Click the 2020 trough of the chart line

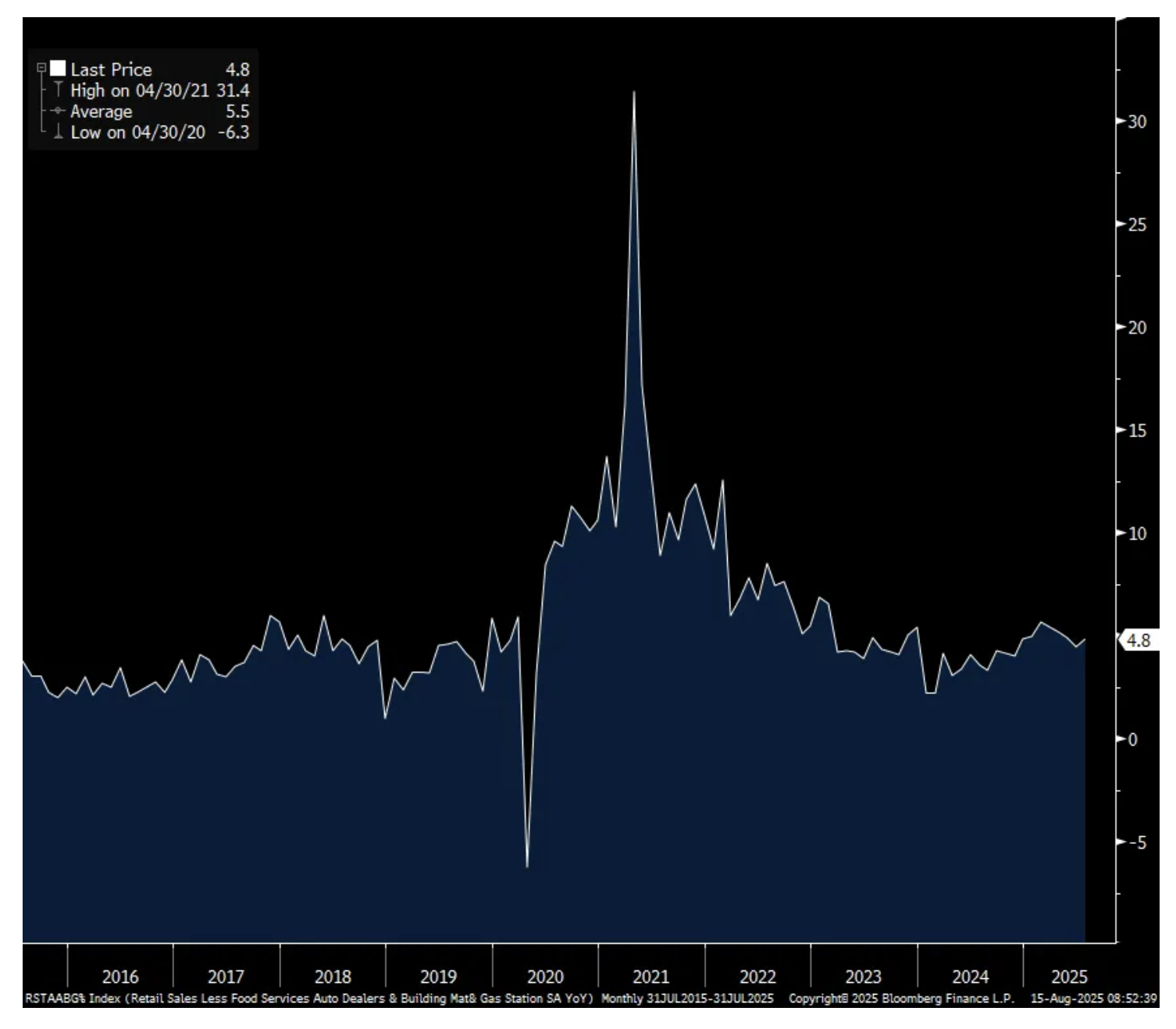coord(527,865)
